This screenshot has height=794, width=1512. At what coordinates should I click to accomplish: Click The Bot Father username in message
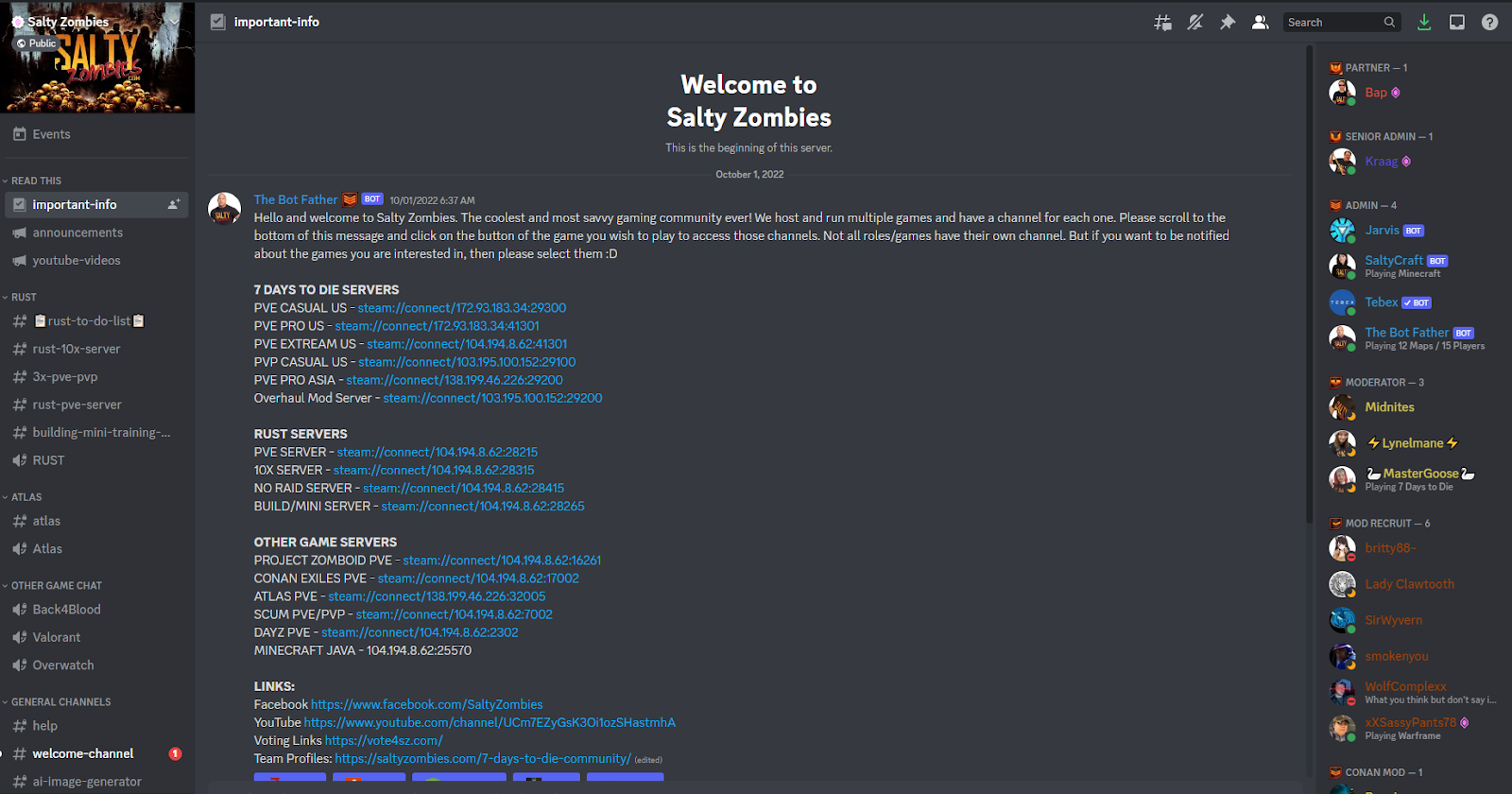tap(296, 199)
